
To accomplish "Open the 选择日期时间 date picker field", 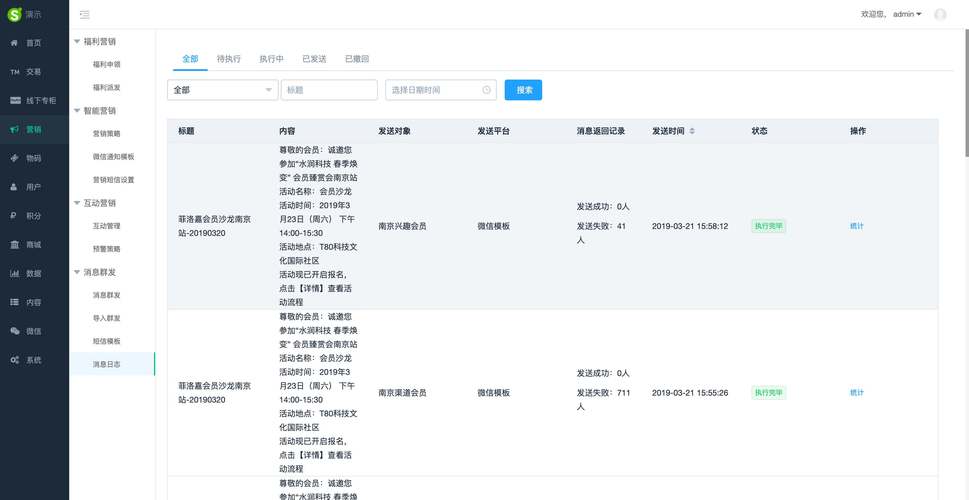I will (441, 90).
